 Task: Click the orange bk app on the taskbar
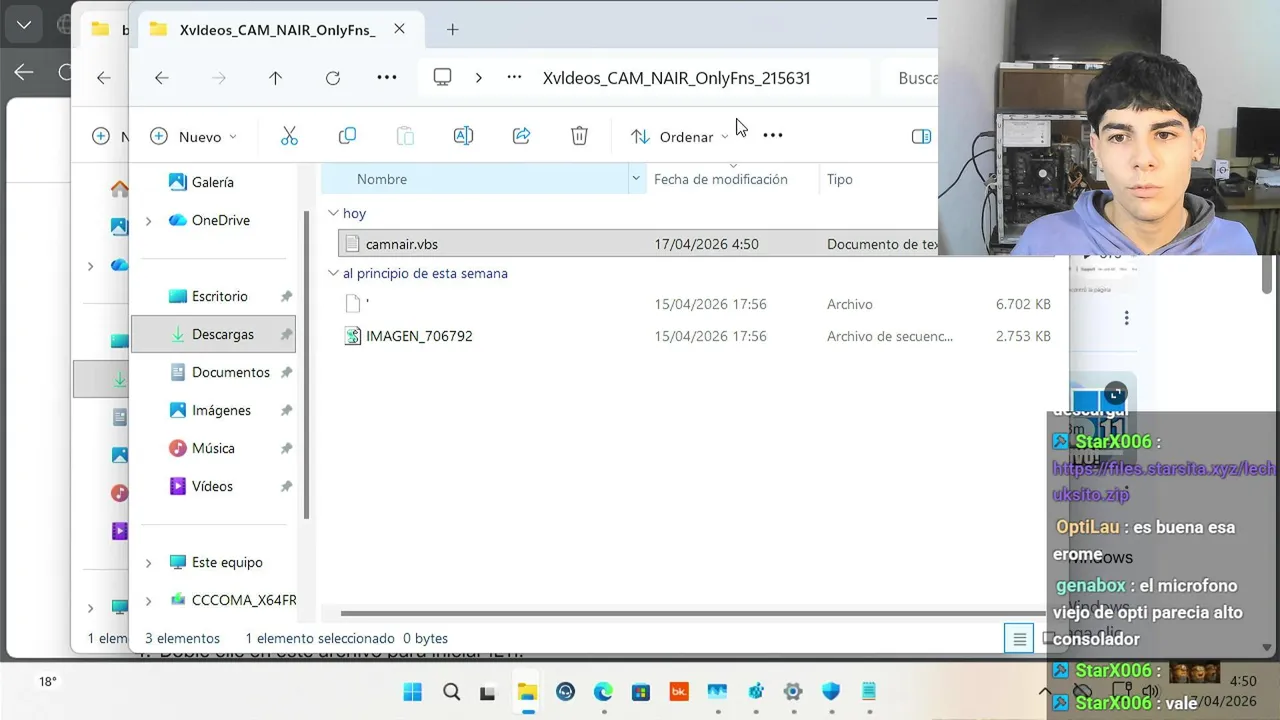[679, 692]
